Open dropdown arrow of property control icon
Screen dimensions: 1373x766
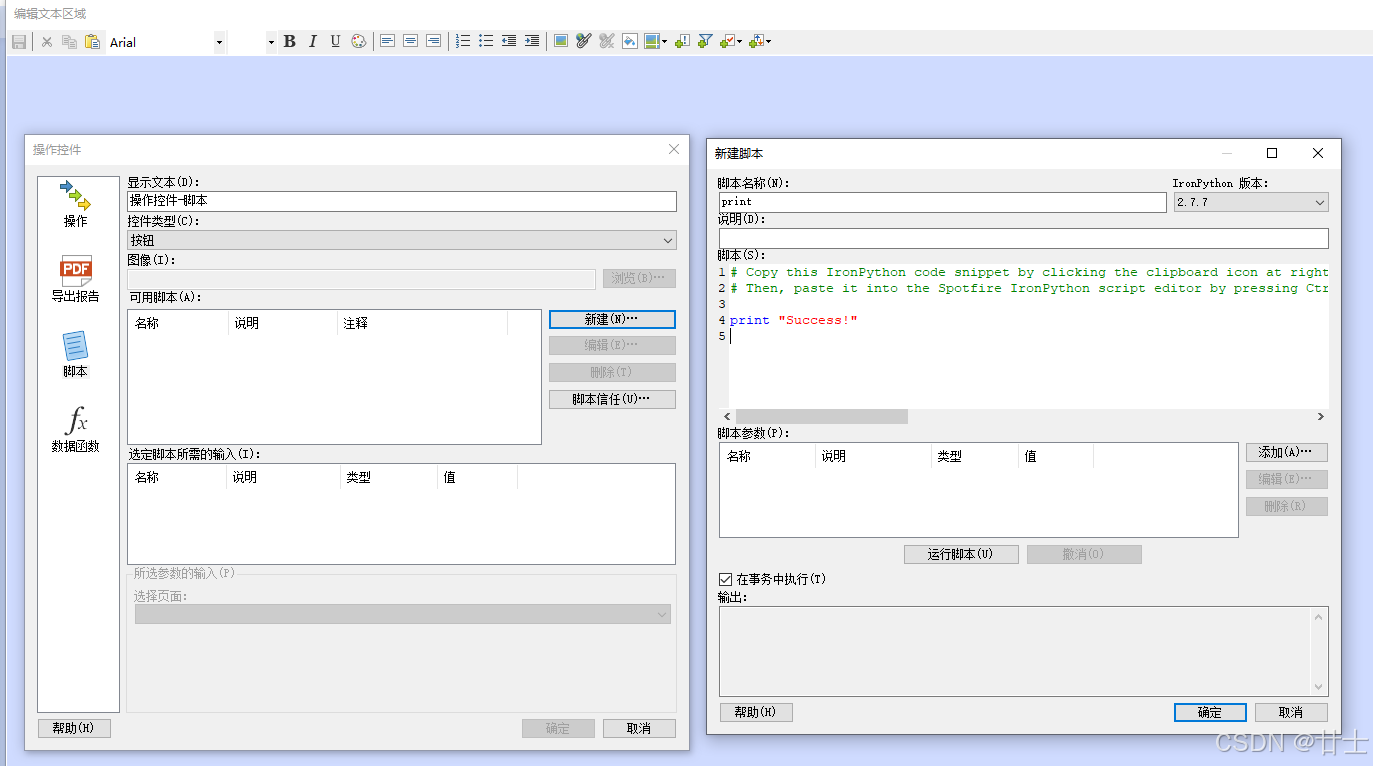click(x=740, y=42)
